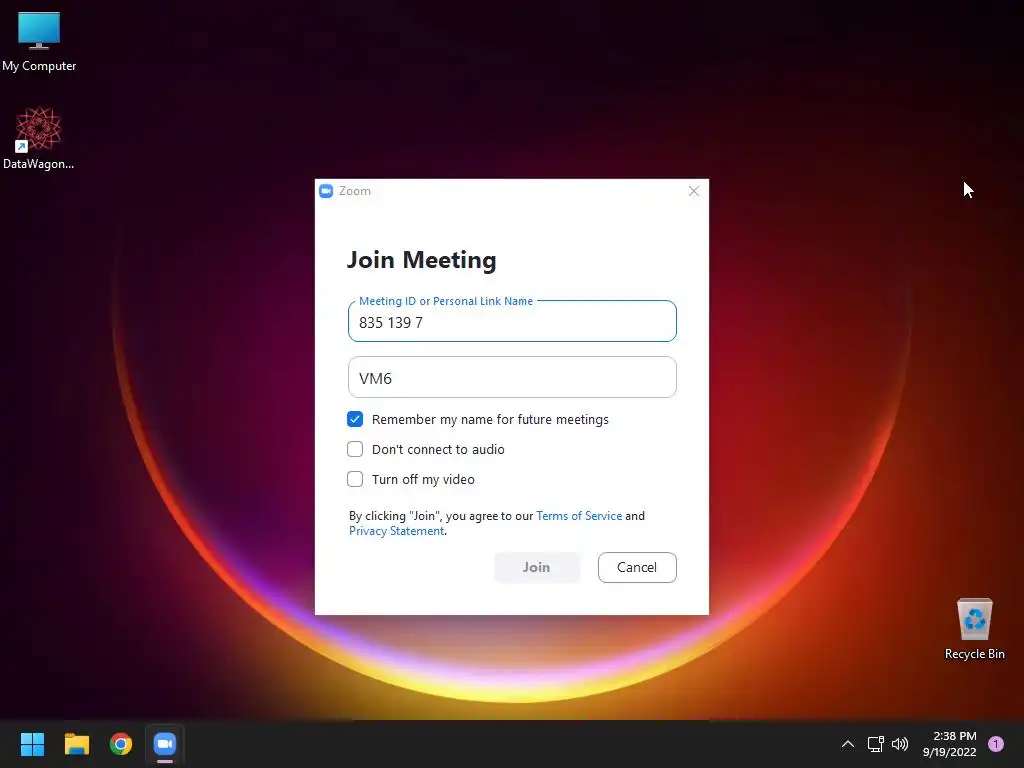Viewport: 1024px width, 768px height.
Task: Select Zoom app in taskbar
Action: [165, 744]
